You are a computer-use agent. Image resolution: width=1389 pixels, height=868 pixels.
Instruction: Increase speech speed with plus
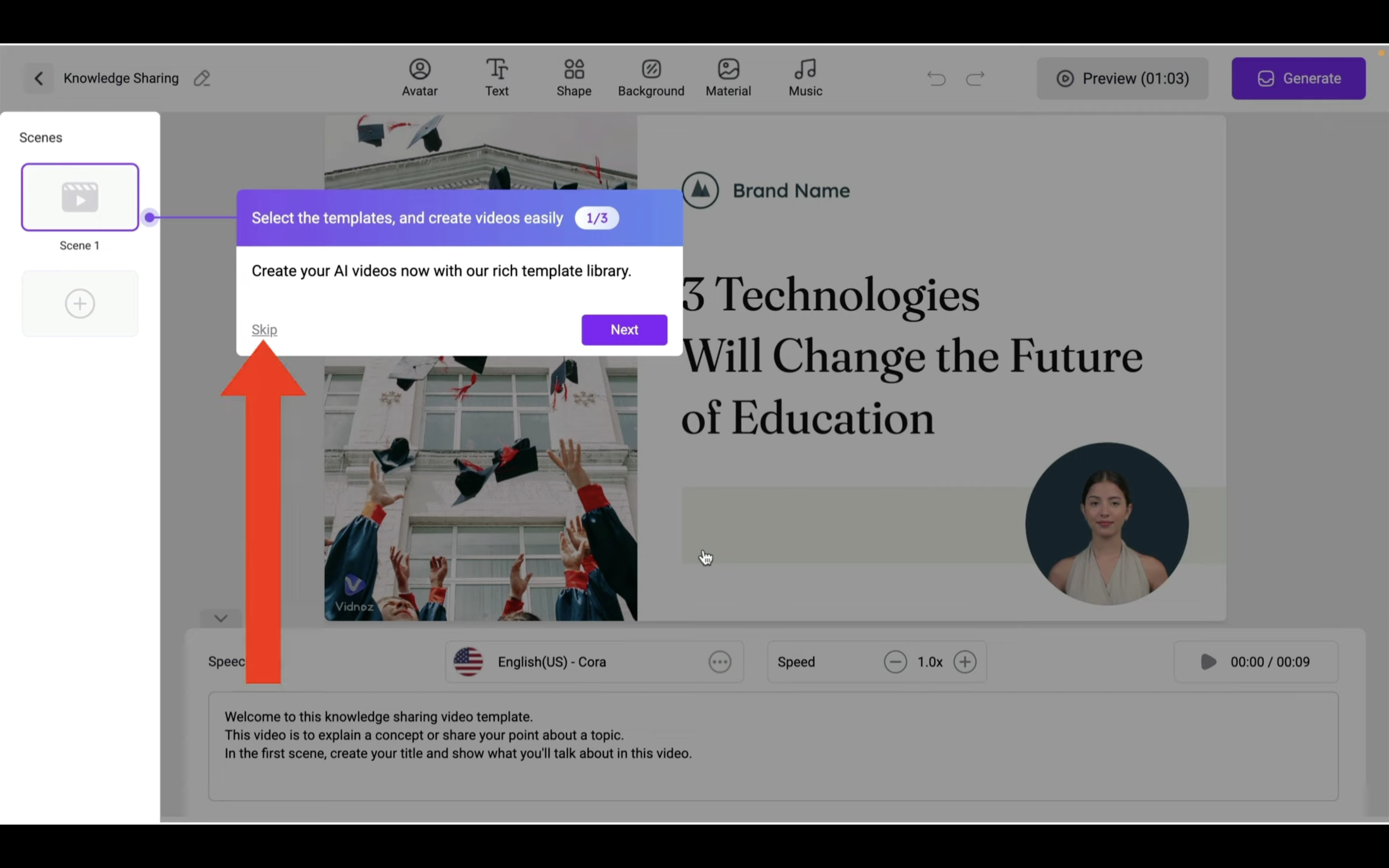(x=965, y=662)
